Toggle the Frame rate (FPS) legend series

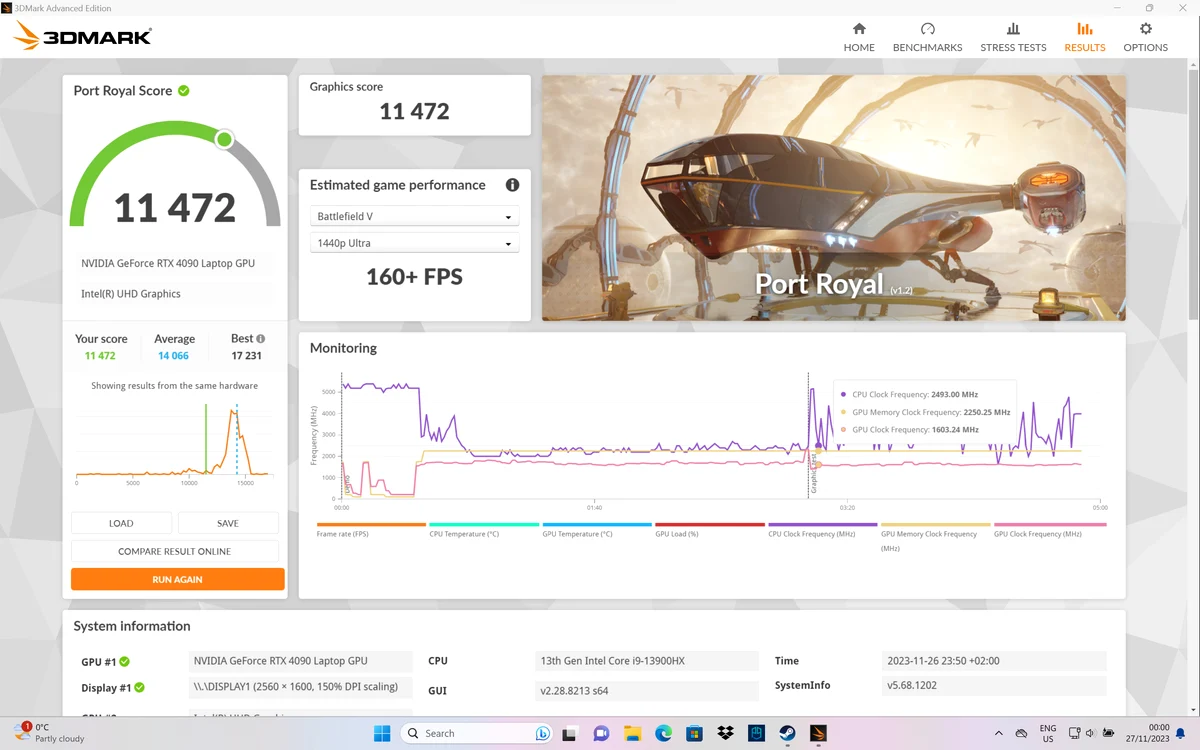point(371,529)
